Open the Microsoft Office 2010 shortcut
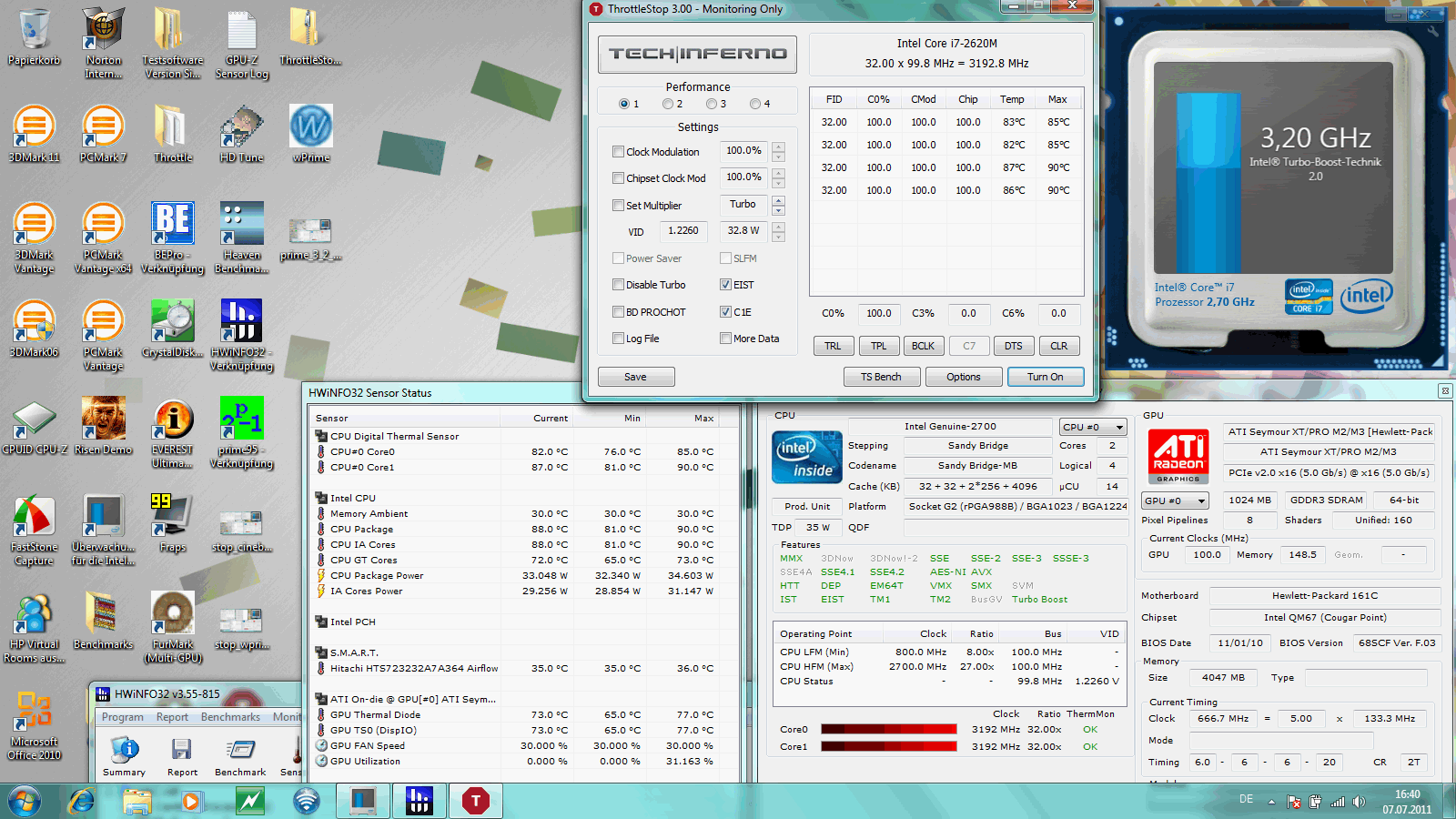This screenshot has width=1456, height=819. coord(34,724)
